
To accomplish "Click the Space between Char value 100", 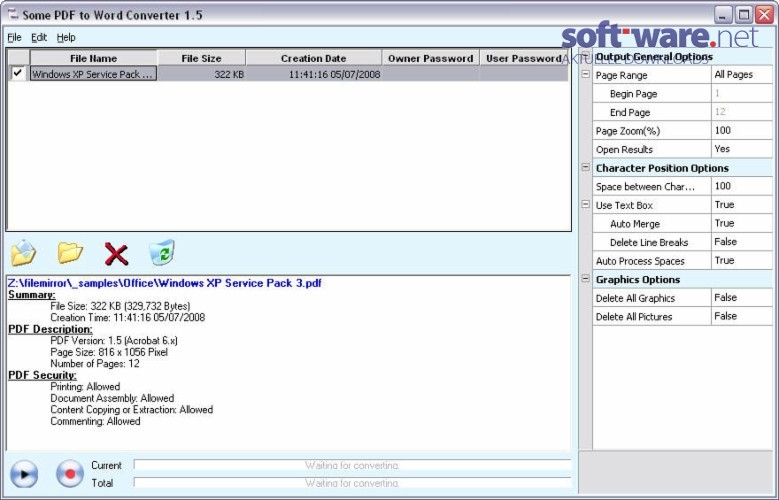I will [x=742, y=186].
